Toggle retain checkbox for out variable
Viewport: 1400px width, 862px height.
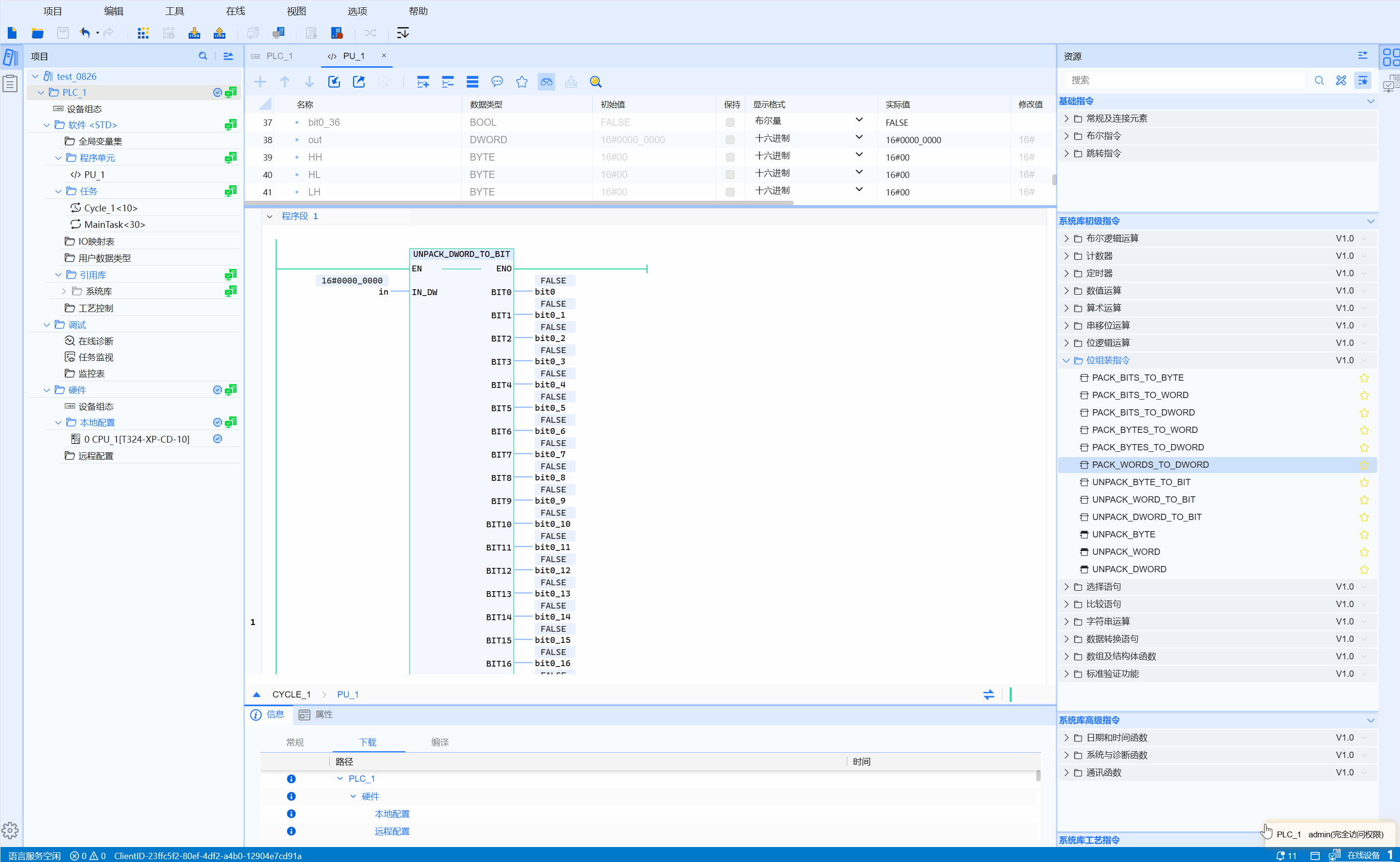(730, 140)
